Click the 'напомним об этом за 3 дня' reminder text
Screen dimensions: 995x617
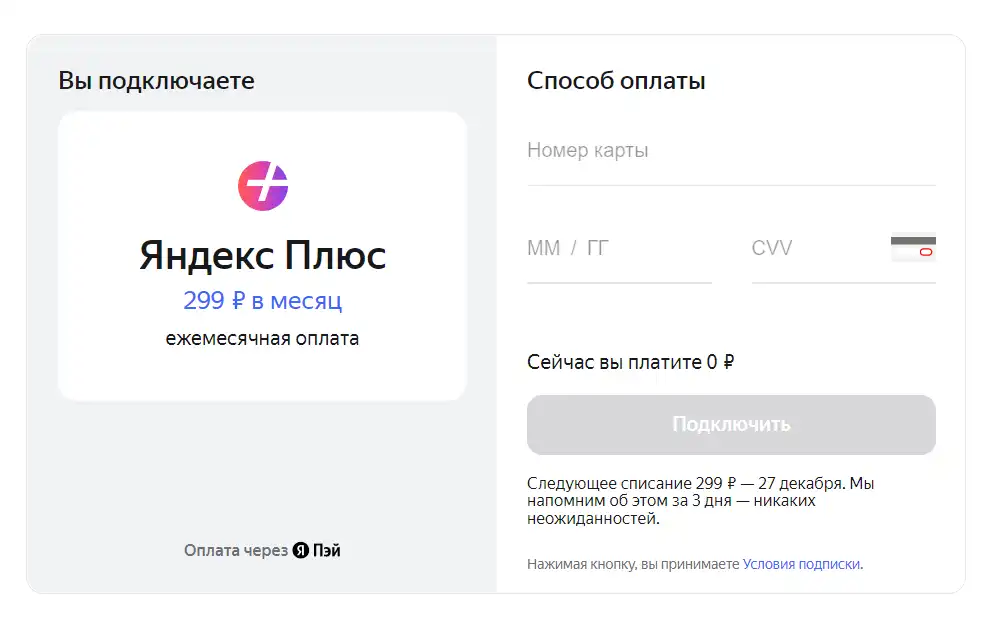629,501
